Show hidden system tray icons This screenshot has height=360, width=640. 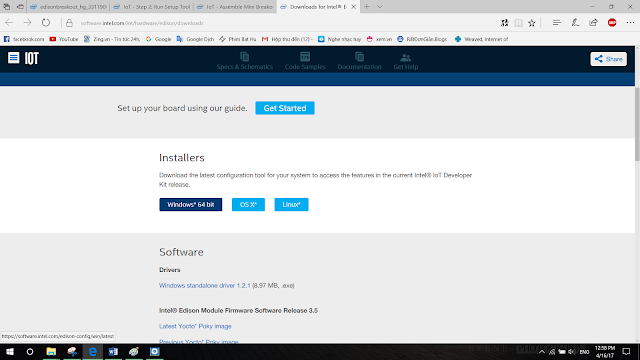pos(542,352)
